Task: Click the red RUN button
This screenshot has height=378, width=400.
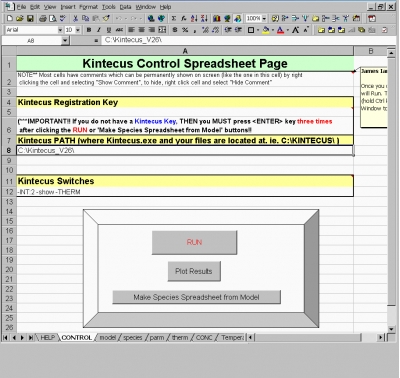Action: click(194, 242)
